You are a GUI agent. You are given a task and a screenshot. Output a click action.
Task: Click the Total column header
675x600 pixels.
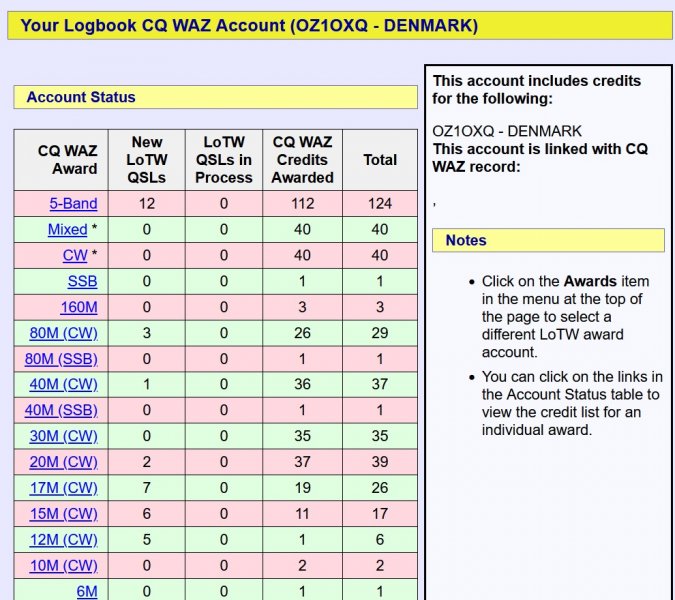[380, 160]
